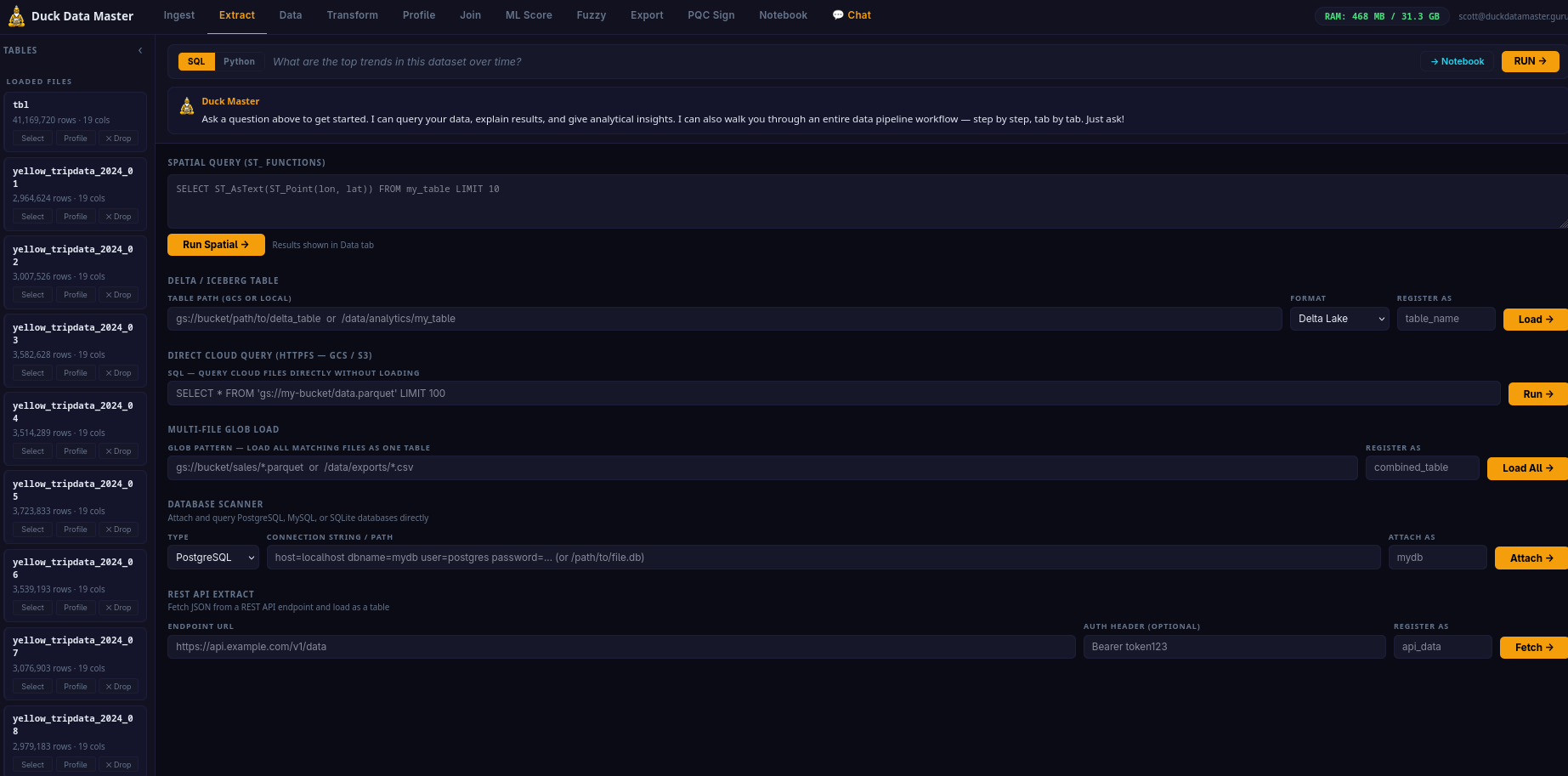The height and width of the screenshot is (776, 1568).
Task: Drop yellow_tripdata_2024_01 table
Action: click(x=118, y=217)
